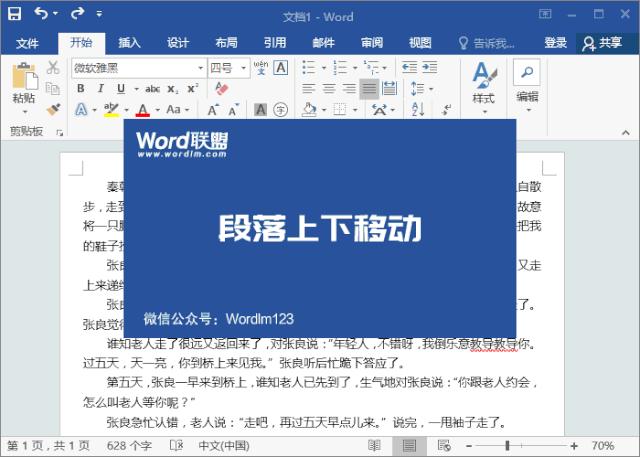Open the font color dropdown arrow
640x457 pixels.
(x=158, y=110)
